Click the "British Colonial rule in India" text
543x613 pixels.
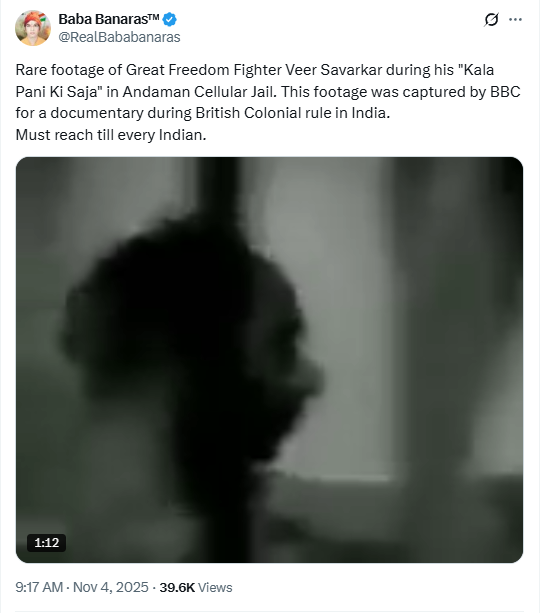tap(291, 113)
